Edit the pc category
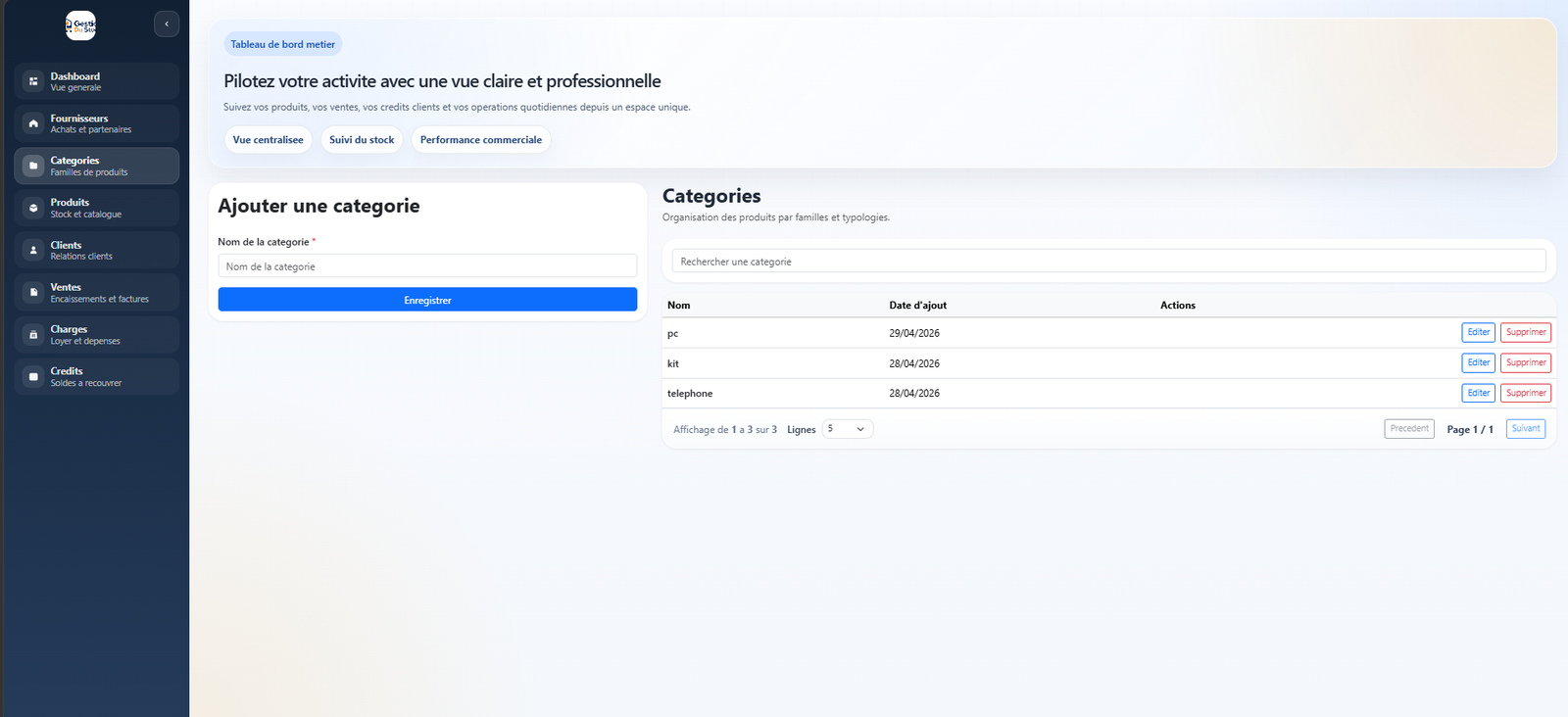Screen dimensions: 1568x717 pos(1478,333)
